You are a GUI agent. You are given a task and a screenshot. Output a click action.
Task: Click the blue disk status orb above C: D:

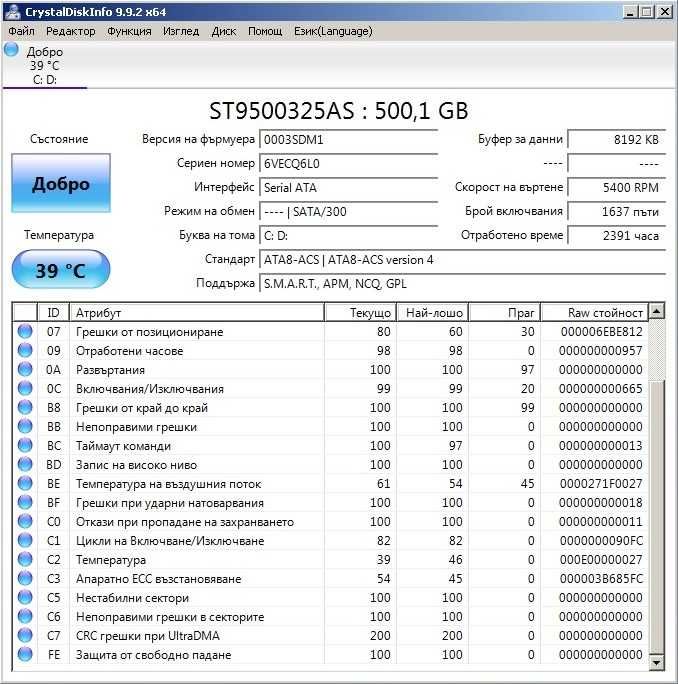click(11, 50)
